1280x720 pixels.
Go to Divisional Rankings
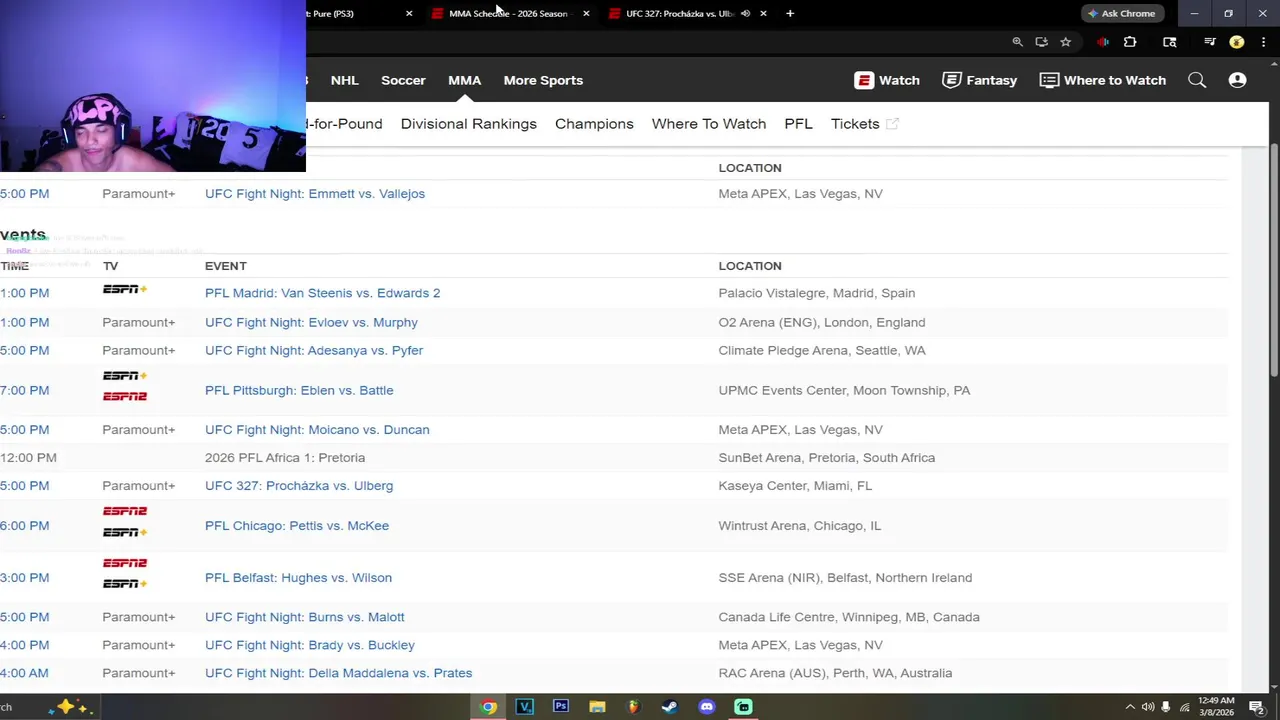point(468,124)
